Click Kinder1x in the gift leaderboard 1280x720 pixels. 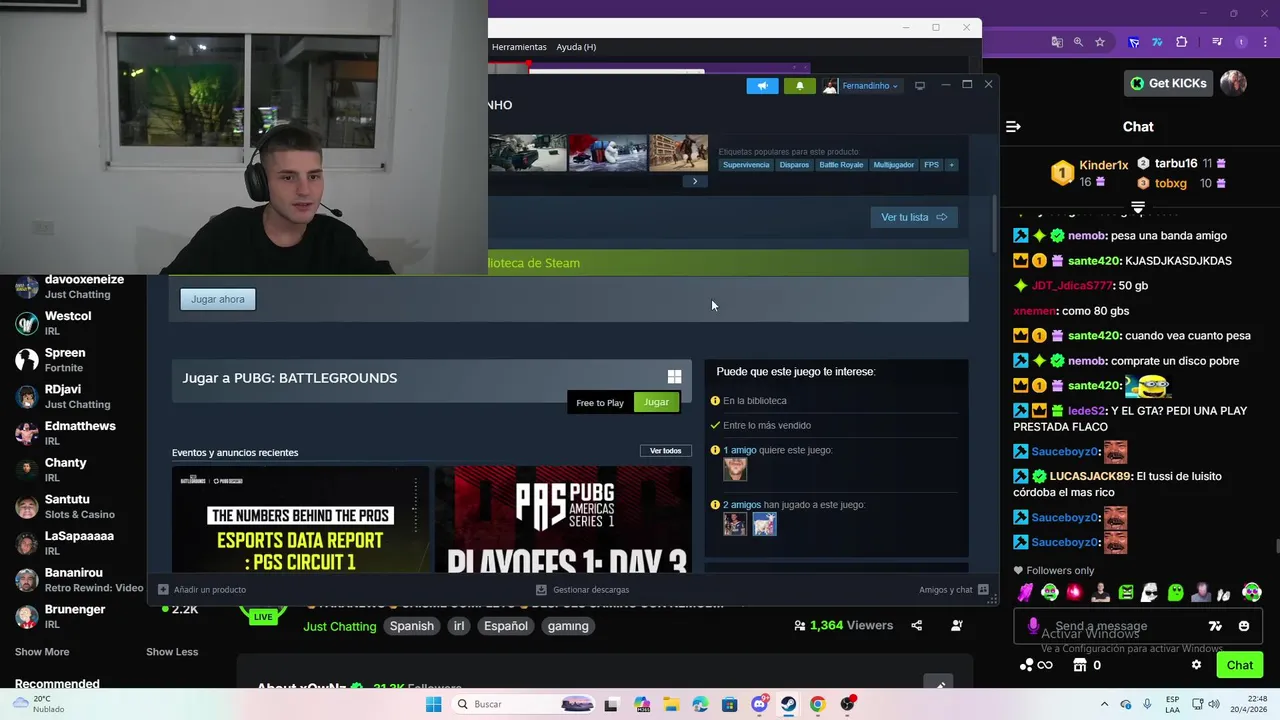pos(1103,165)
